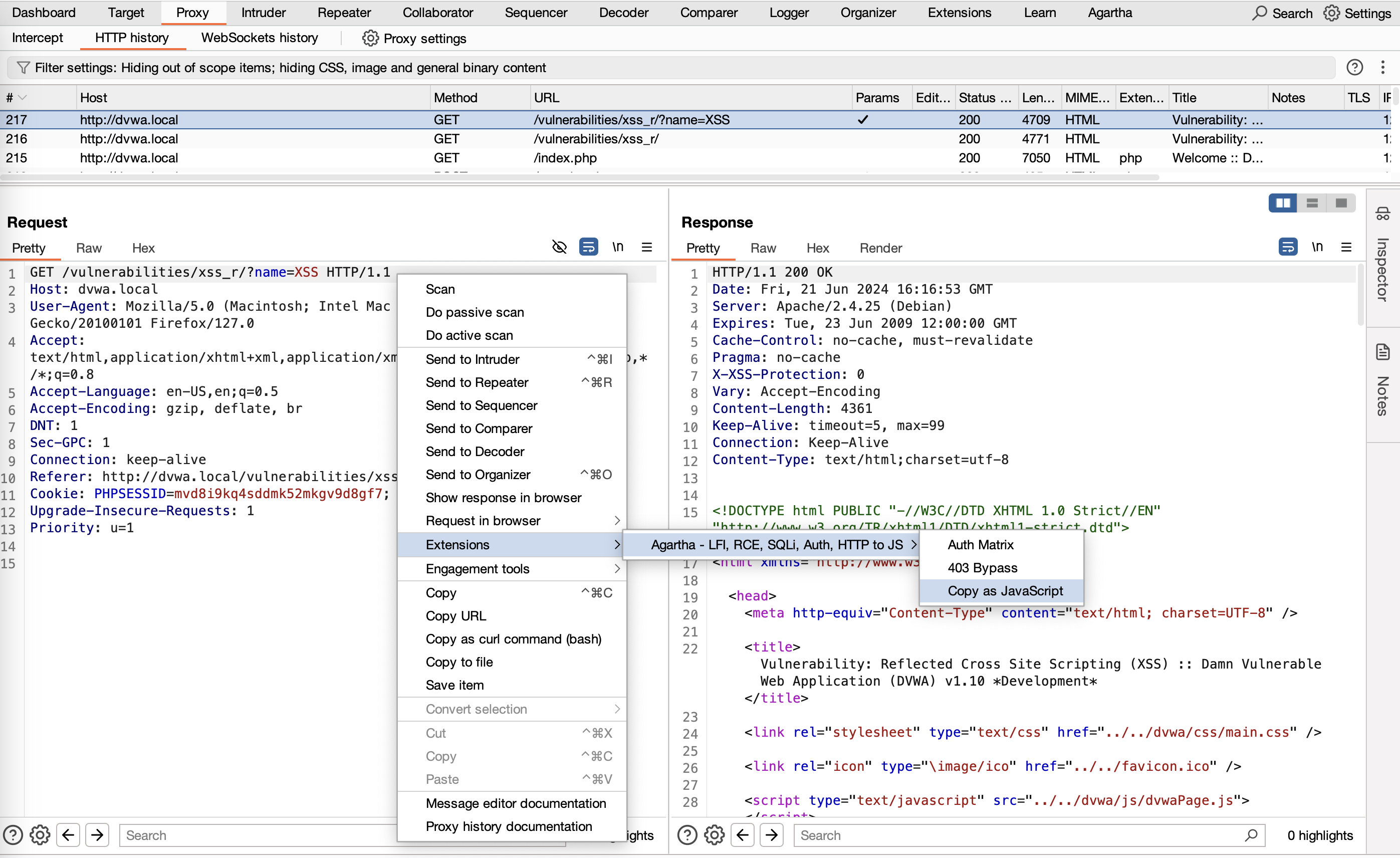Click Response panel help icon at bottom
Viewport: 1400px width, 858px height.
[x=687, y=835]
